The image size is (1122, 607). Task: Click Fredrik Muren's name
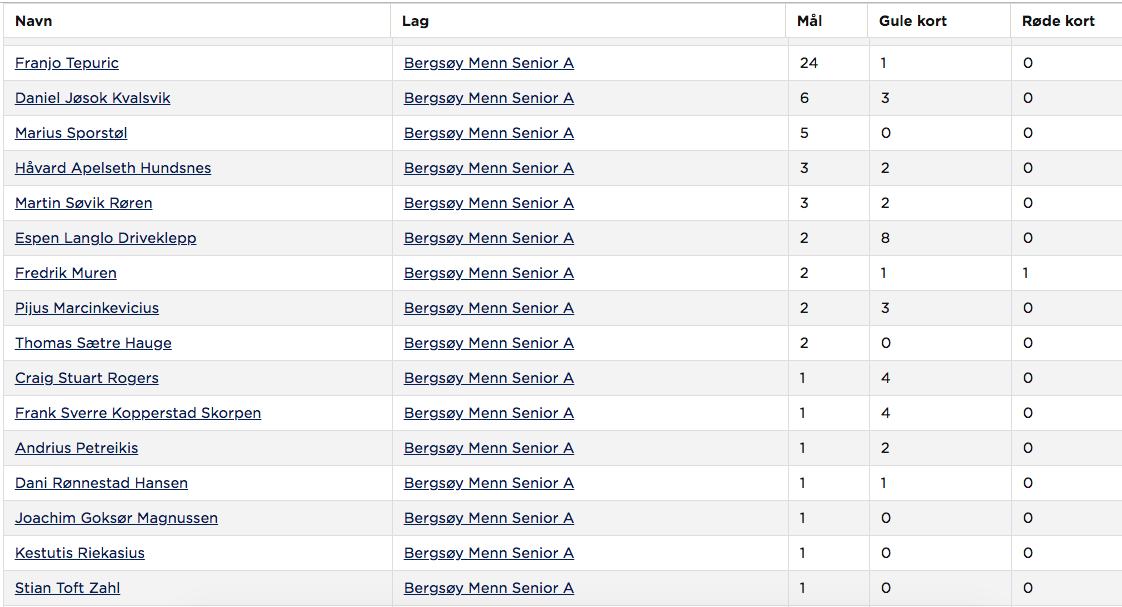tap(66, 273)
